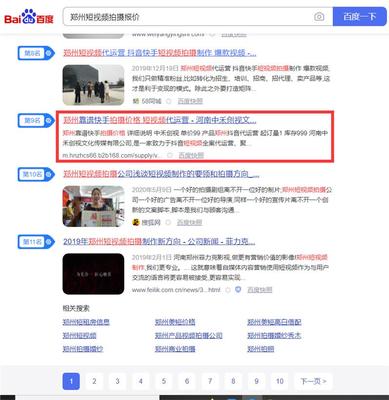Click the Baidu logo
Screen dimensions: 389x400
click(29, 17)
